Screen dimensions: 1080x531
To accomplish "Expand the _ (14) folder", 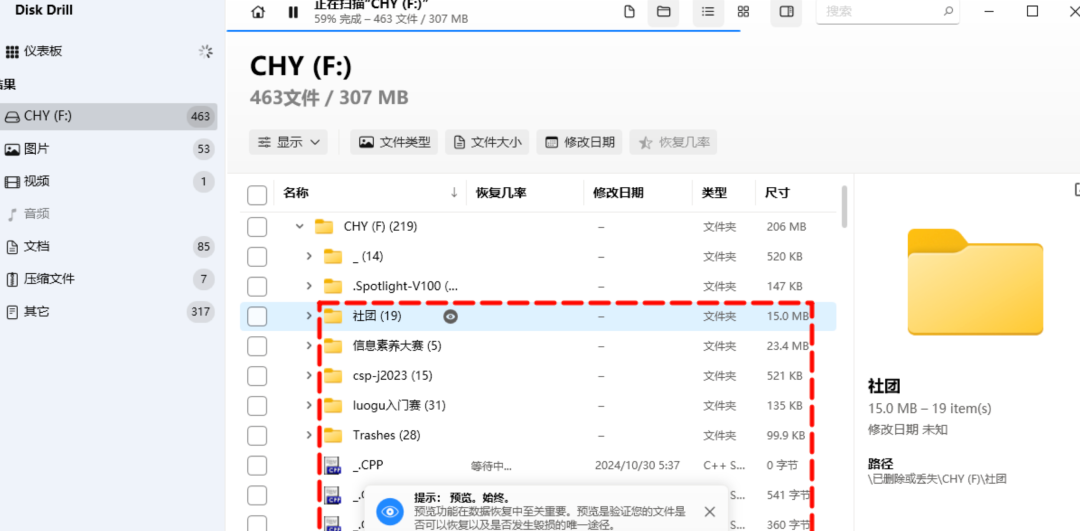I will coord(309,256).
